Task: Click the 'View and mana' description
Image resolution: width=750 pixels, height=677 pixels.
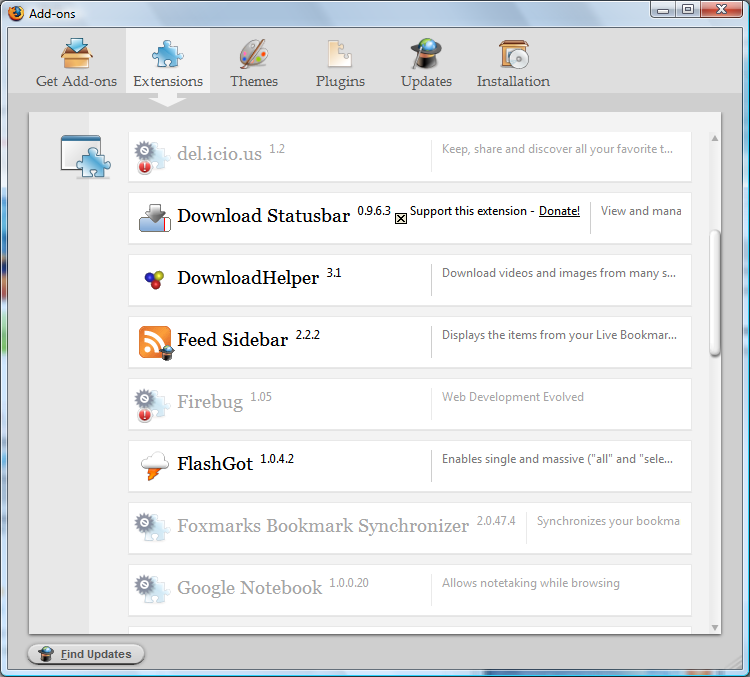Action: (x=641, y=211)
